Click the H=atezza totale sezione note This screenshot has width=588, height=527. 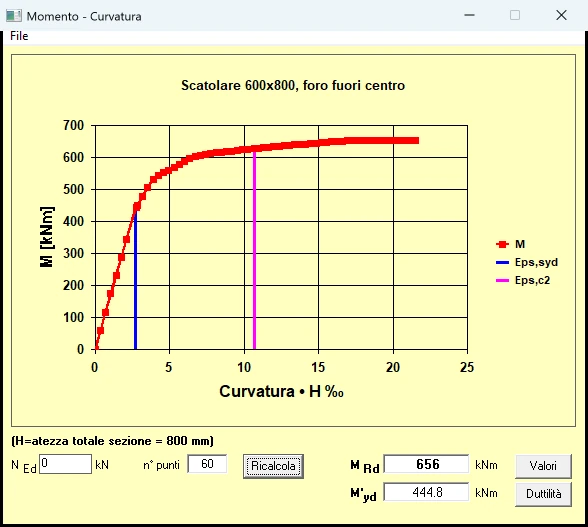(x=112, y=441)
